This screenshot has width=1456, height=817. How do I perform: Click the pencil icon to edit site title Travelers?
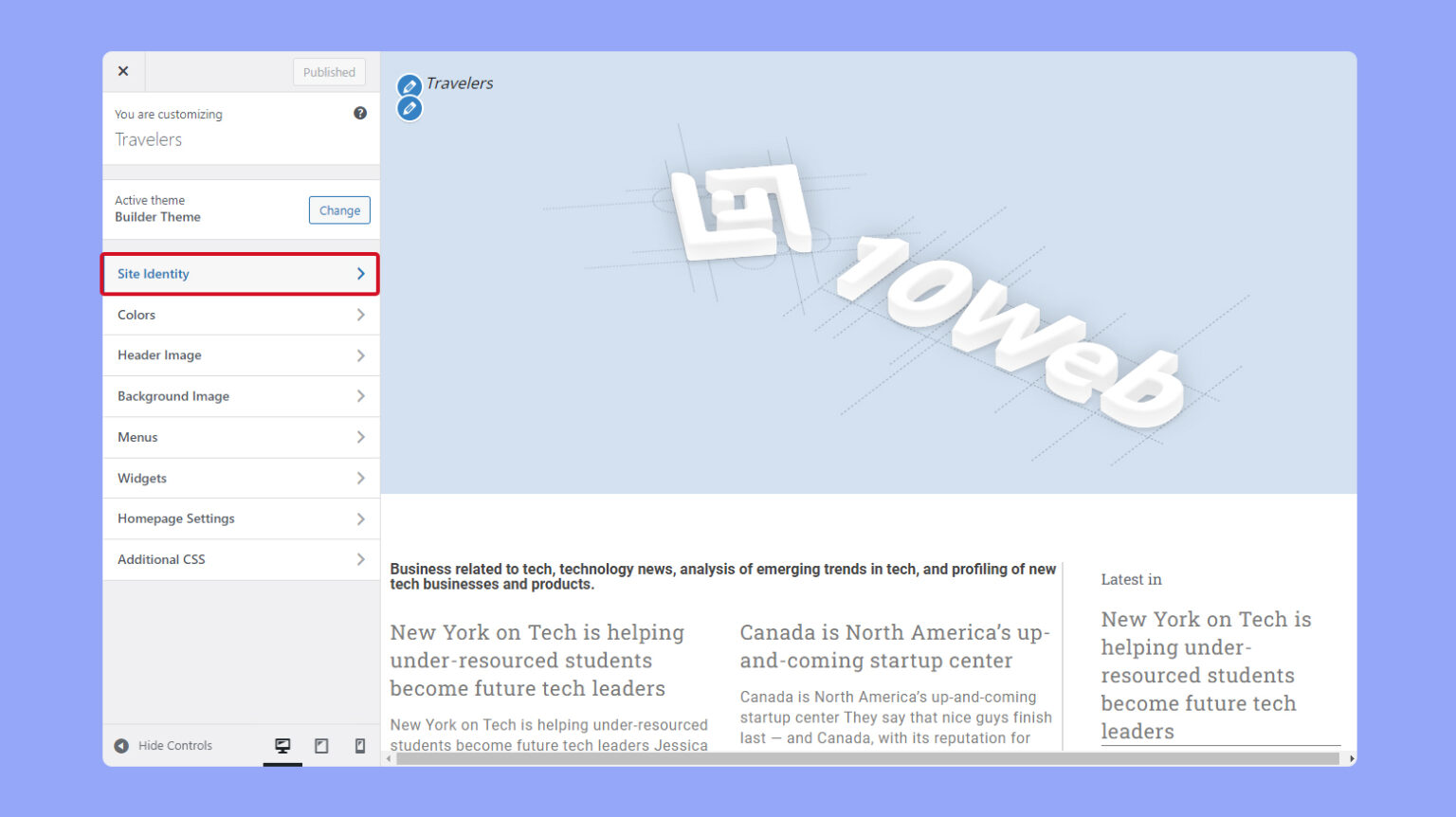[409, 85]
